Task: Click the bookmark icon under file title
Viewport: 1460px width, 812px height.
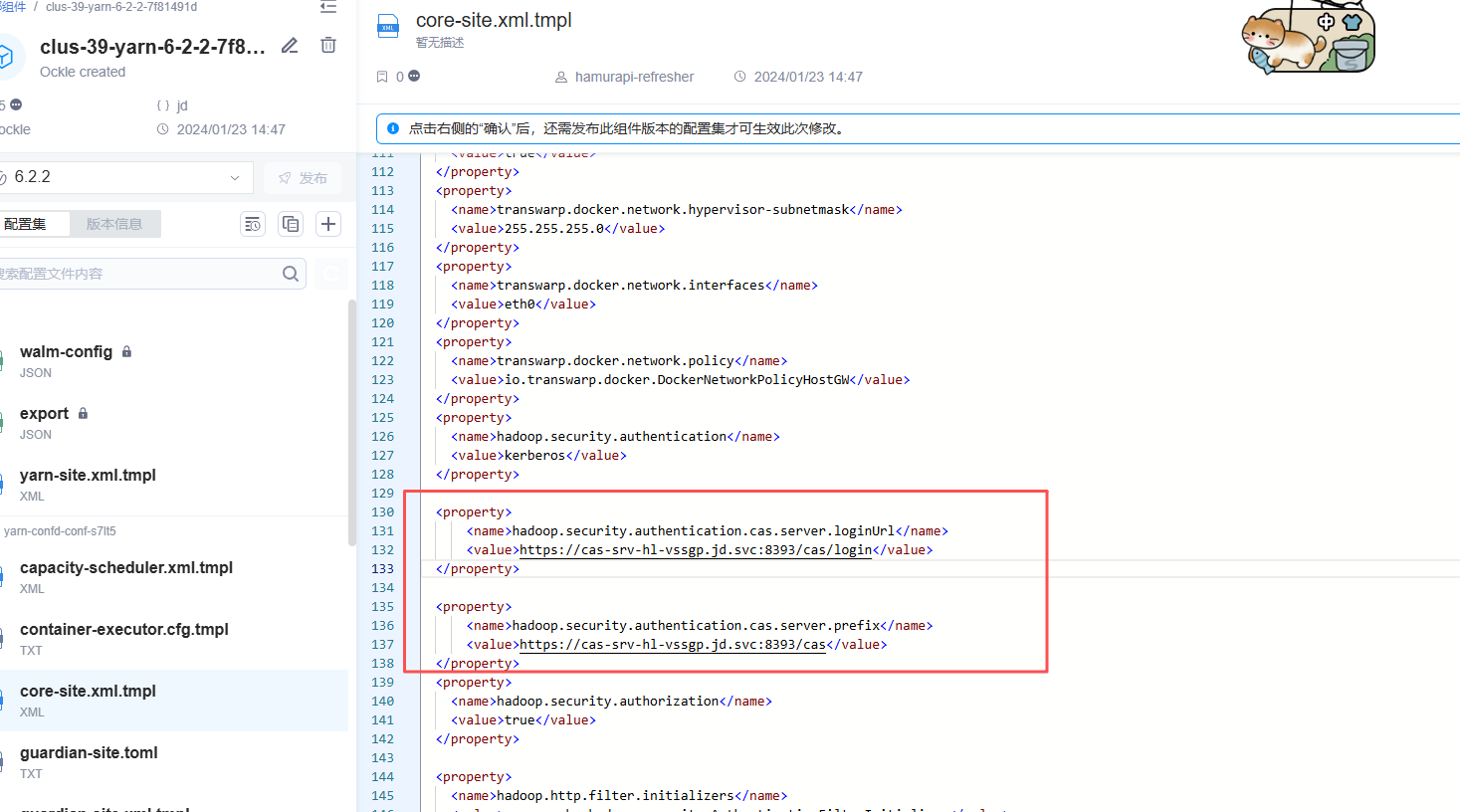Action: coord(382,77)
